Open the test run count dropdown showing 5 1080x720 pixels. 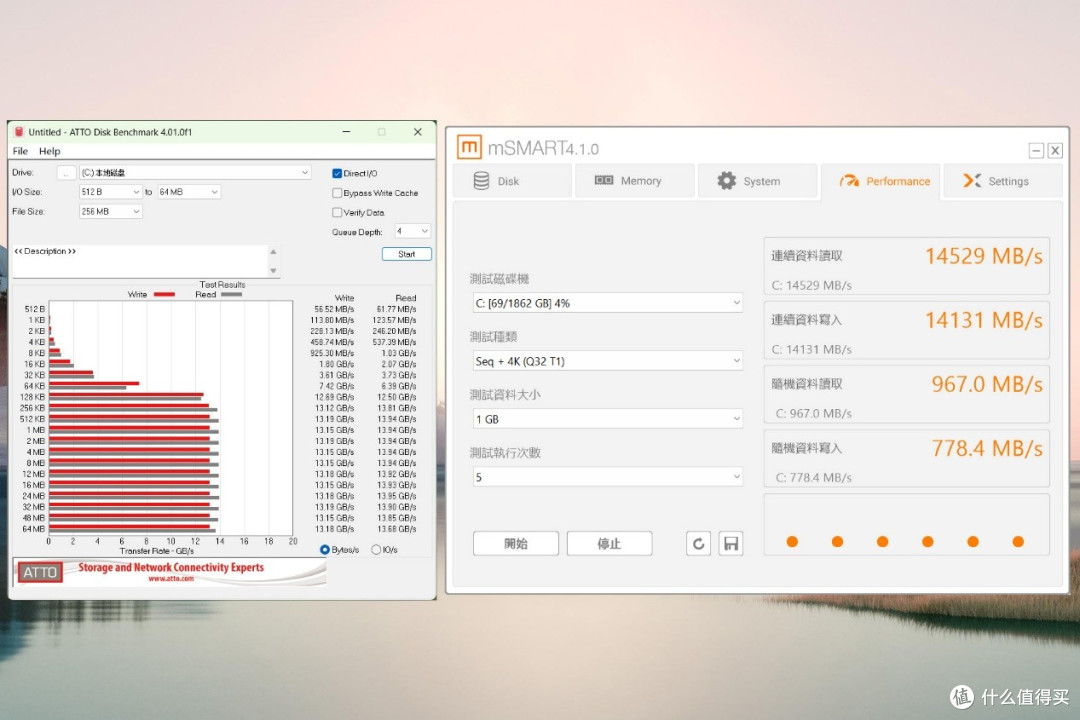point(608,477)
